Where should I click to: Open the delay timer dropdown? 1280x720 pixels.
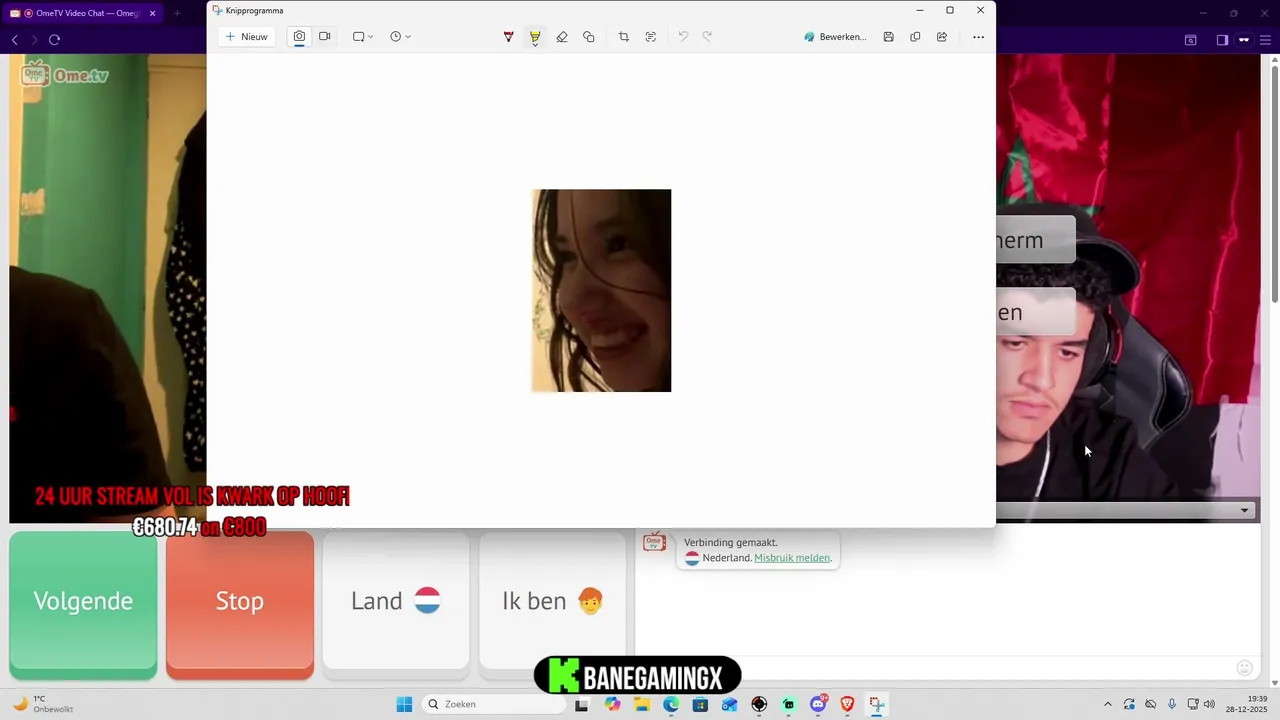click(x=400, y=37)
